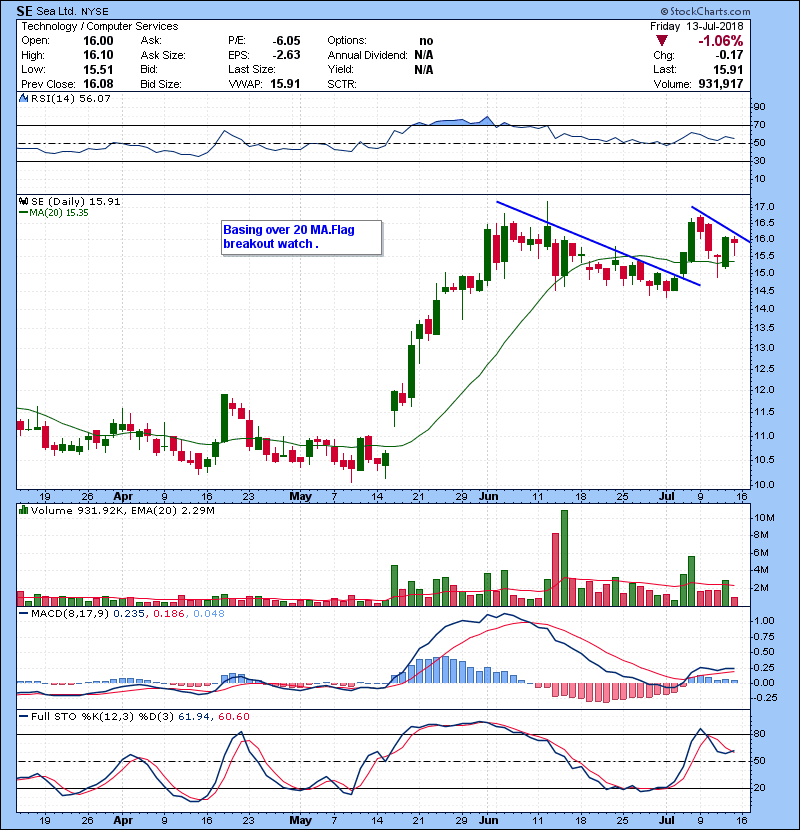Click the MACD histogram value 0.048

pyautogui.click(x=209, y=614)
